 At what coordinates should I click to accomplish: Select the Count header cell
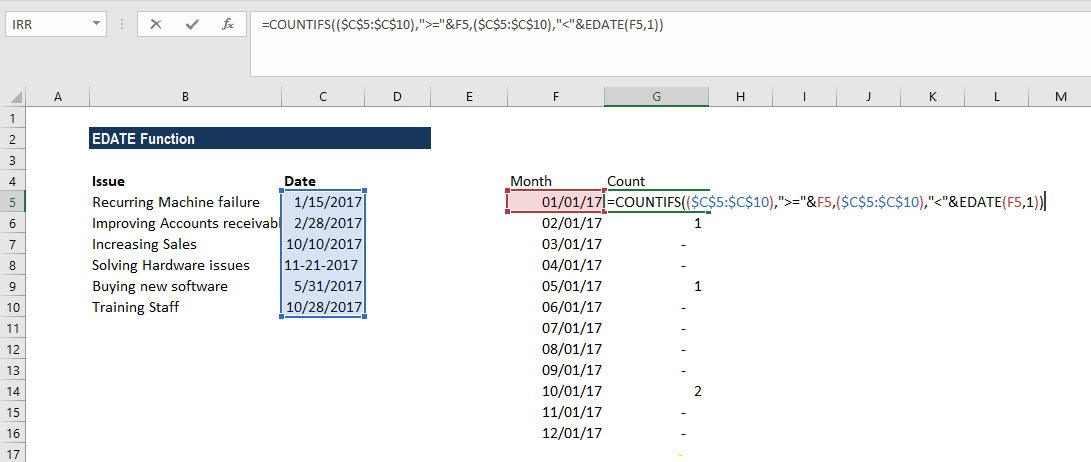click(x=656, y=181)
